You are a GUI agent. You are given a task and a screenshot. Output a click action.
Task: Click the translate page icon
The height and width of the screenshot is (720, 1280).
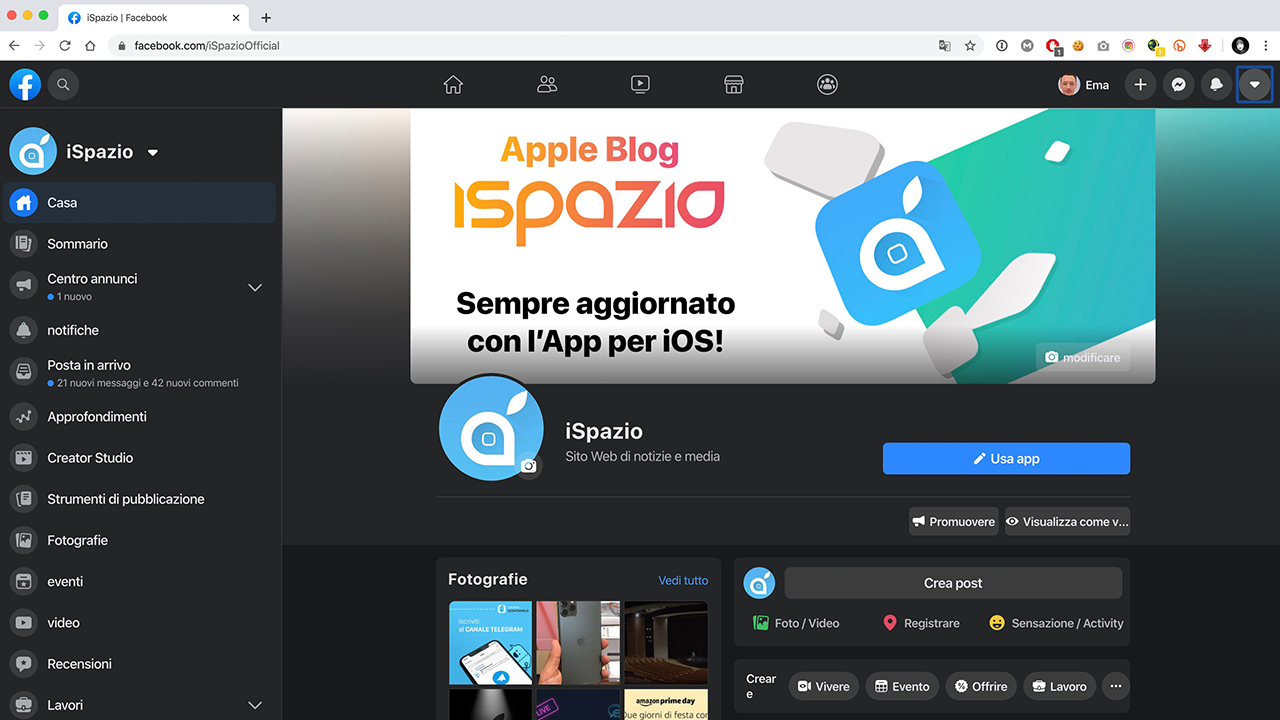tap(944, 46)
